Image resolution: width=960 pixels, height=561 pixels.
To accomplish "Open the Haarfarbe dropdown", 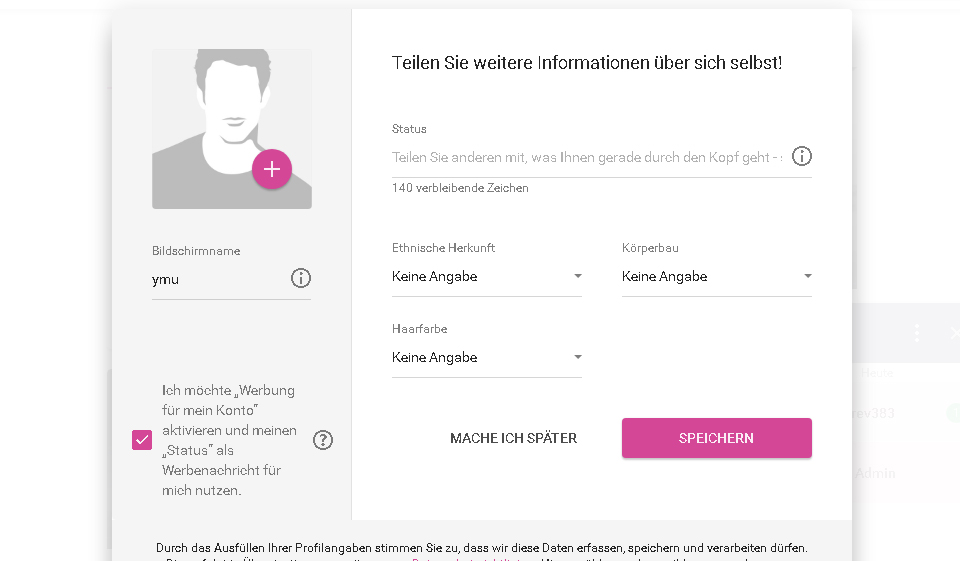I will click(486, 358).
